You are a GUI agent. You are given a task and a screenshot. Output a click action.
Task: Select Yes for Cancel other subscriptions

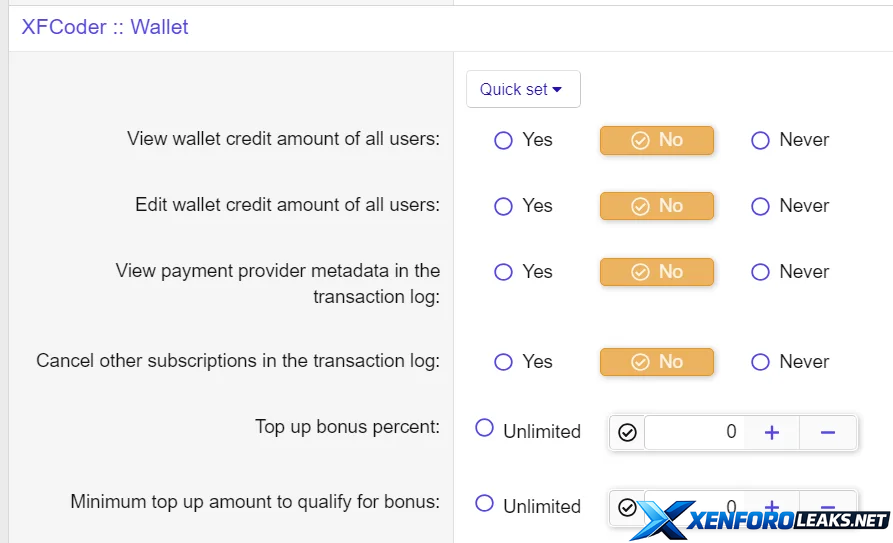coord(504,362)
